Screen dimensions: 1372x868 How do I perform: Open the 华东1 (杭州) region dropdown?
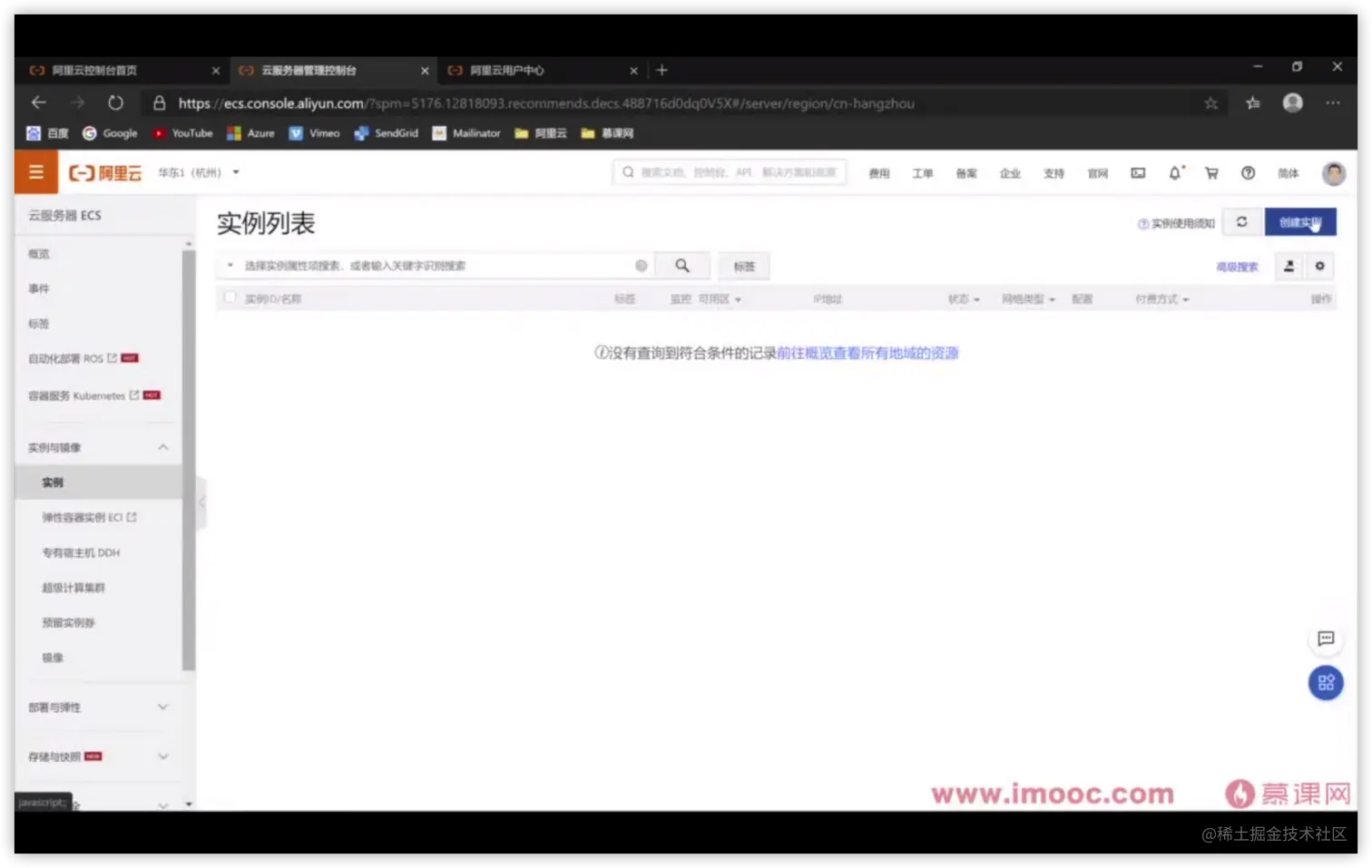tap(199, 172)
